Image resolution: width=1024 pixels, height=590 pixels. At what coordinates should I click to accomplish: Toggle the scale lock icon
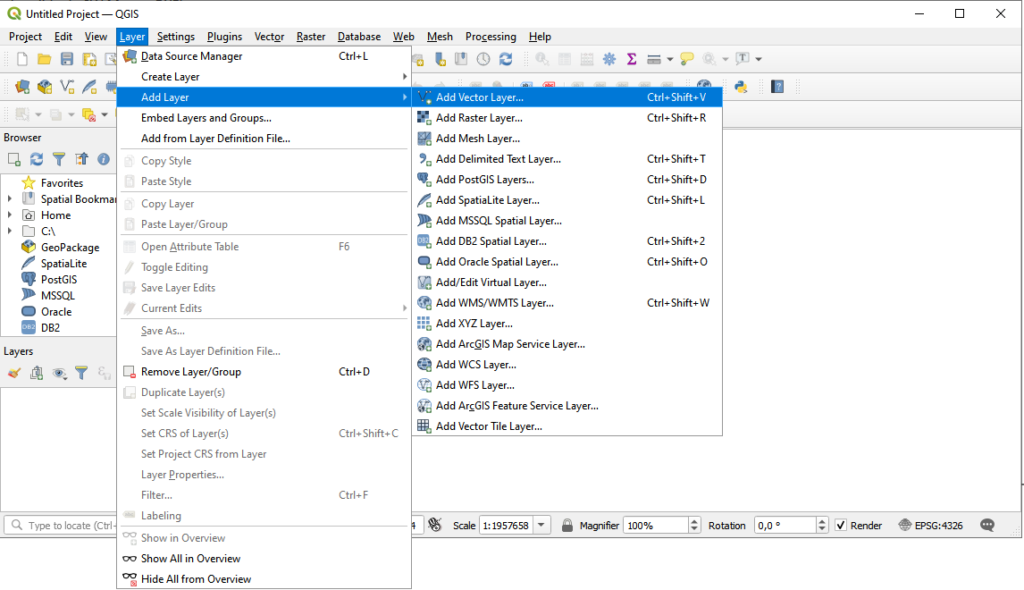[567, 525]
